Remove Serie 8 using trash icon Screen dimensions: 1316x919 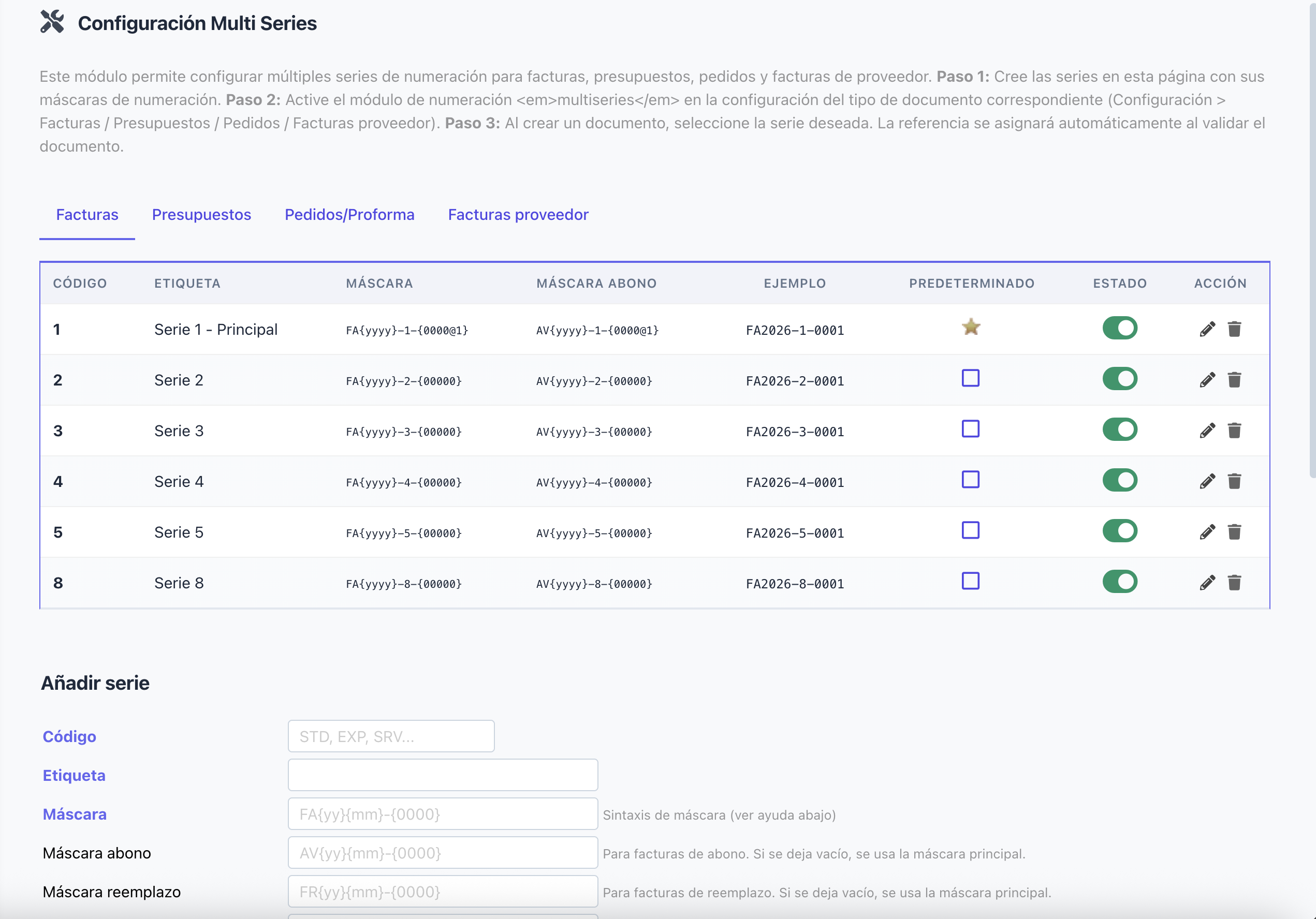click(1234, 583)
